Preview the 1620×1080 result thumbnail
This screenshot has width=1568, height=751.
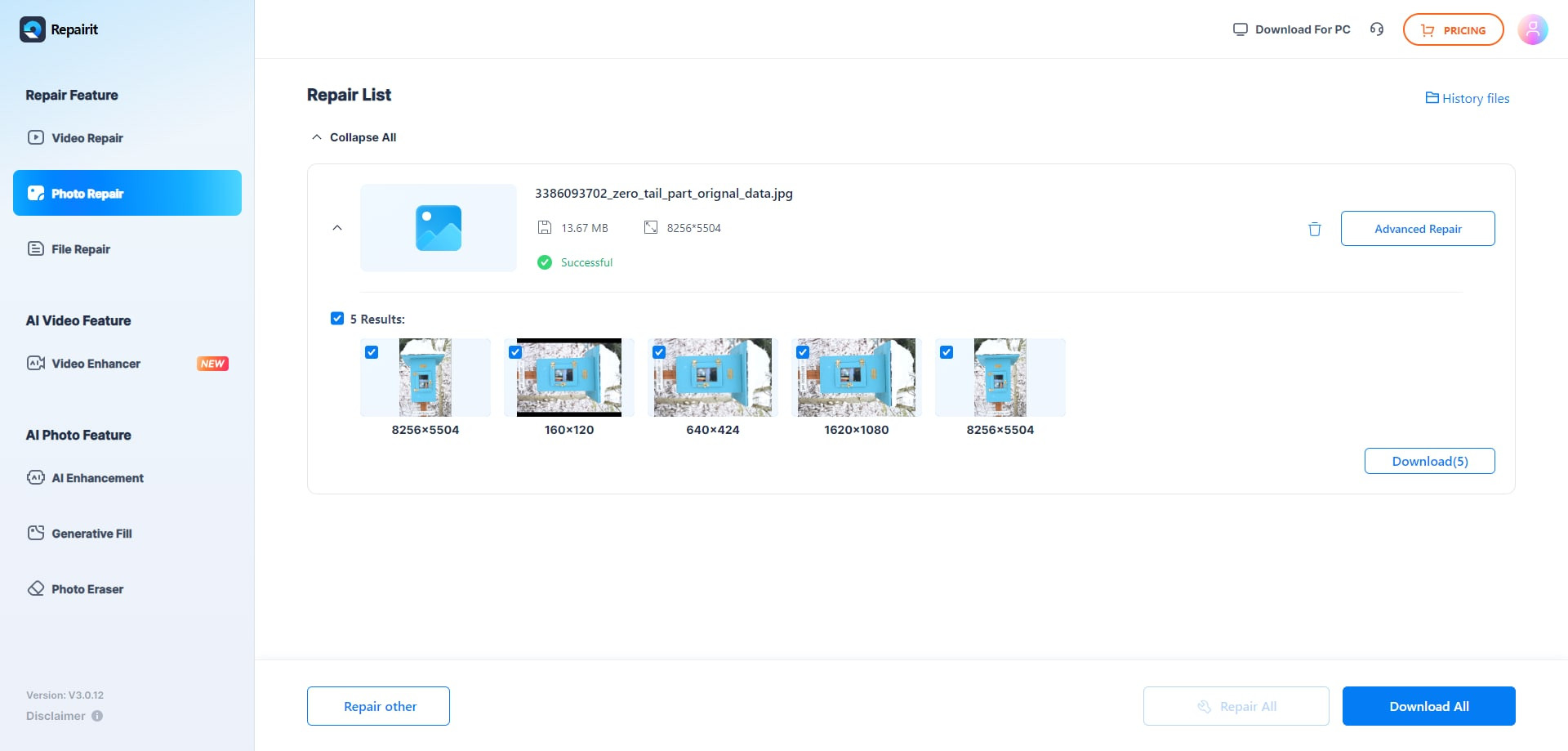pyautogui.click(x=857, y=378)
